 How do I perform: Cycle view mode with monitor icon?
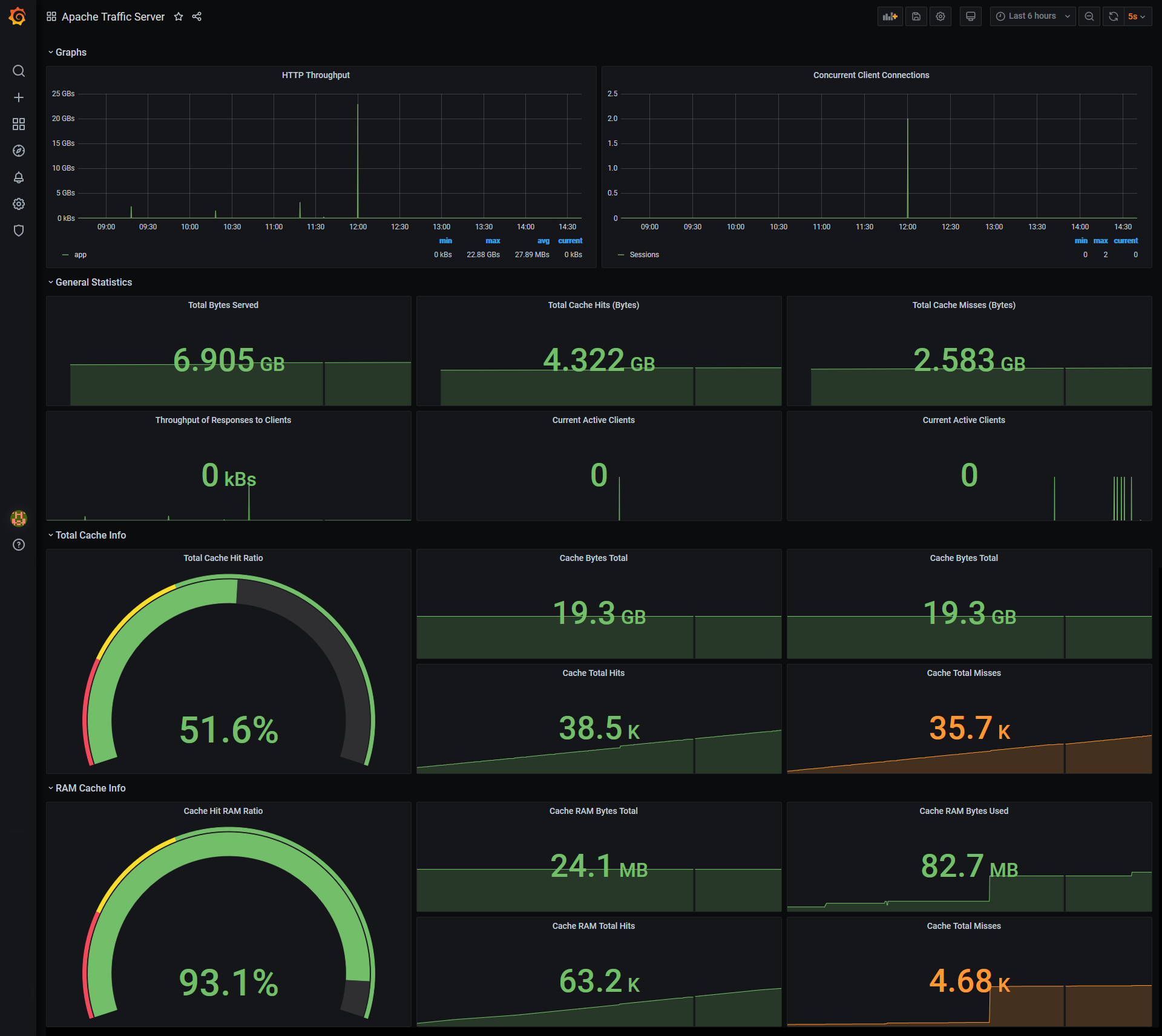[x=971, y=16]
